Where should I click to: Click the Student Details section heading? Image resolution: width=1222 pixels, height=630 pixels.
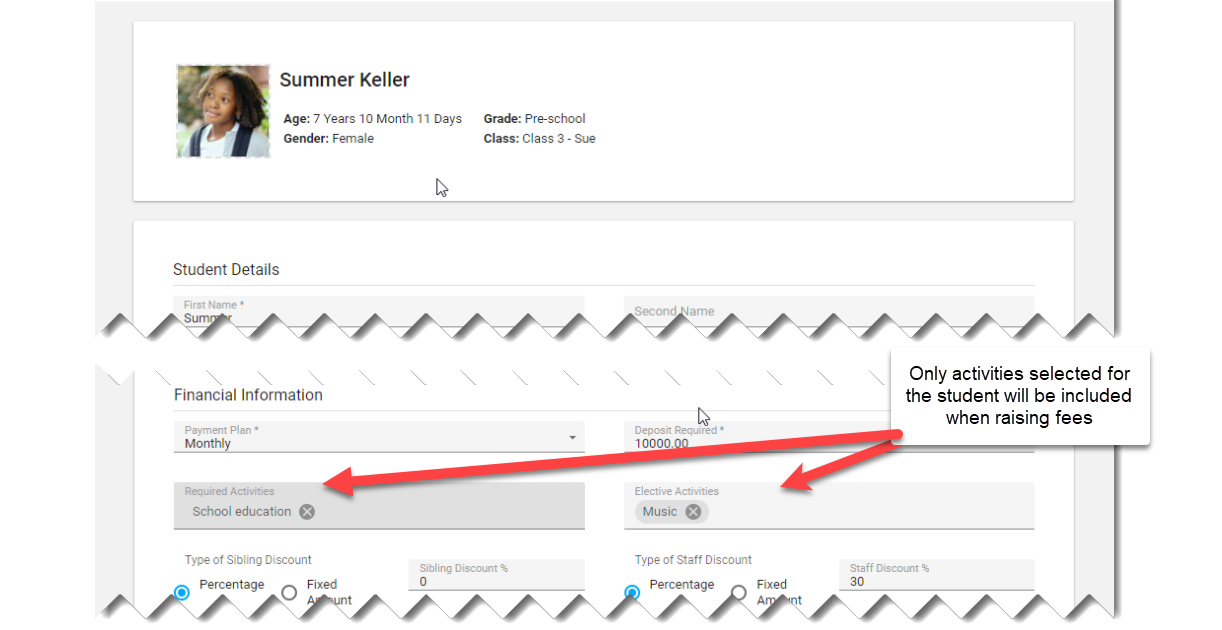[x=226, y=270]
